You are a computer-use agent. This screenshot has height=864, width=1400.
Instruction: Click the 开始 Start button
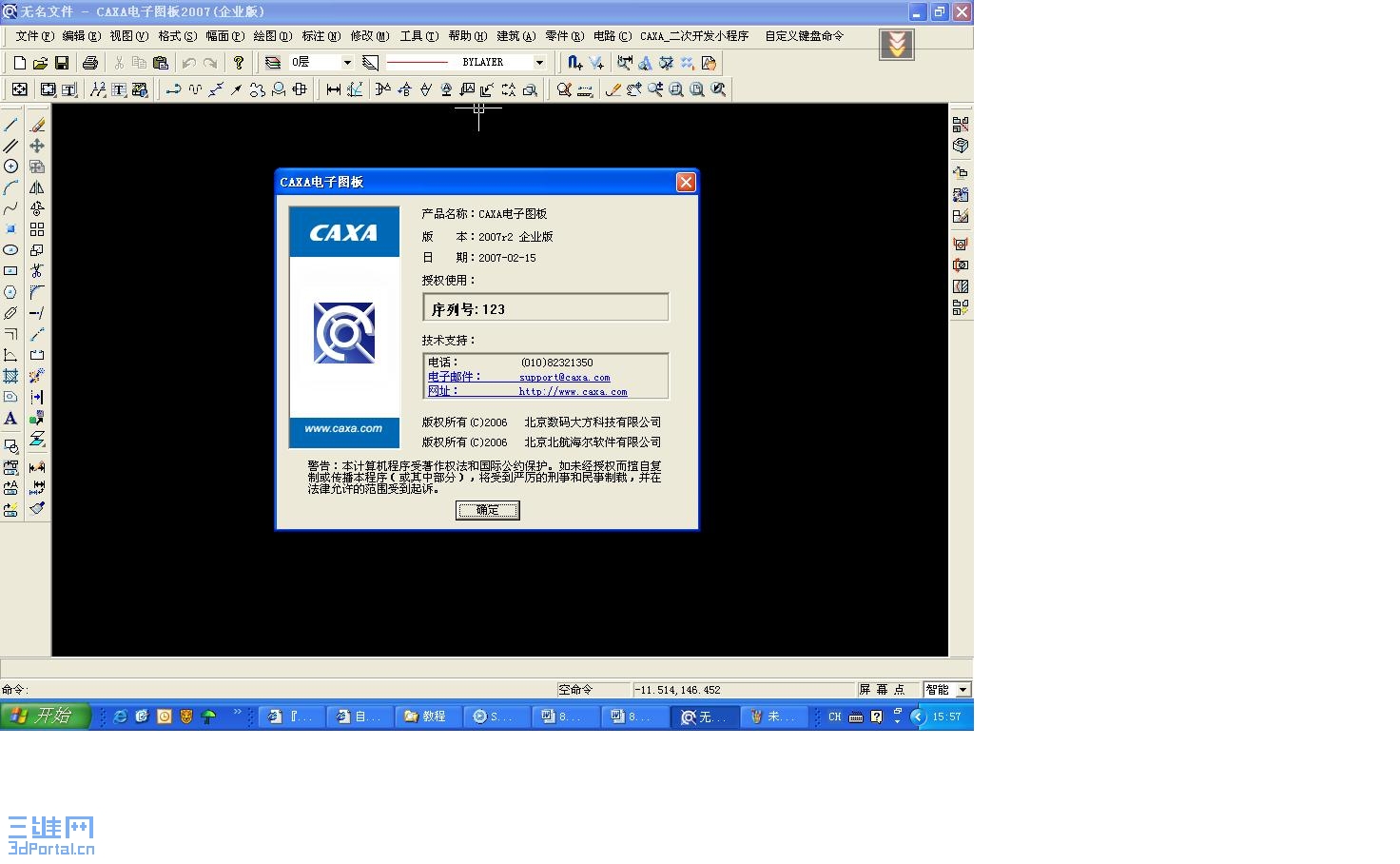coord(46,717)
